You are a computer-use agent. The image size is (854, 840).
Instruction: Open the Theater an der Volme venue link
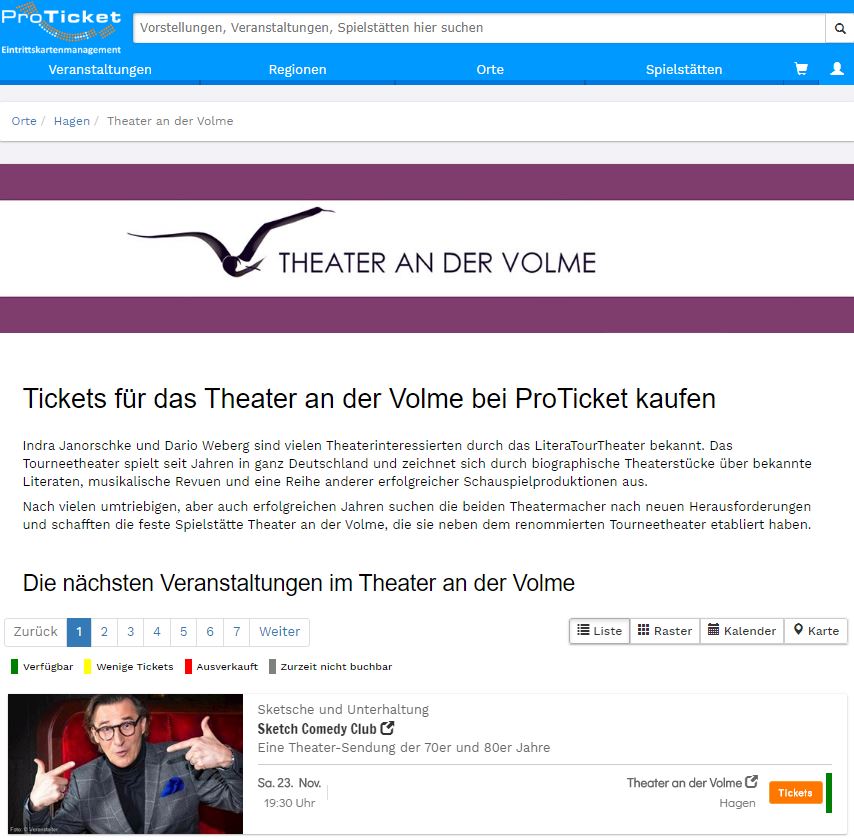(x=684, y=783)
